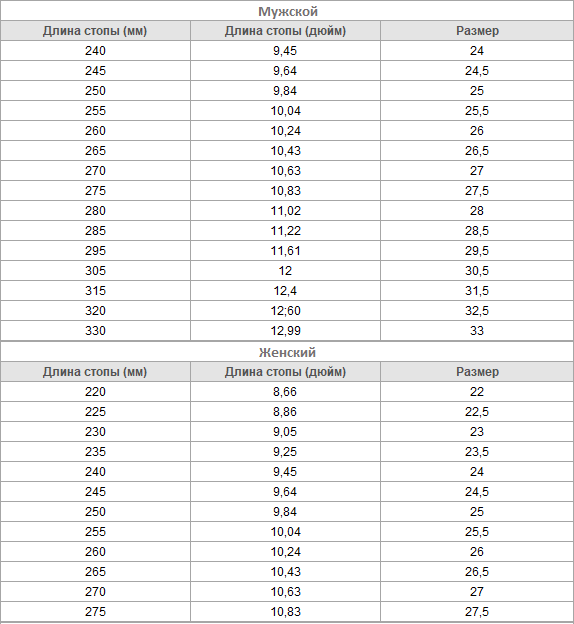
Task: Click the size 30,5 cell
Action: click(x=477, y=271)
